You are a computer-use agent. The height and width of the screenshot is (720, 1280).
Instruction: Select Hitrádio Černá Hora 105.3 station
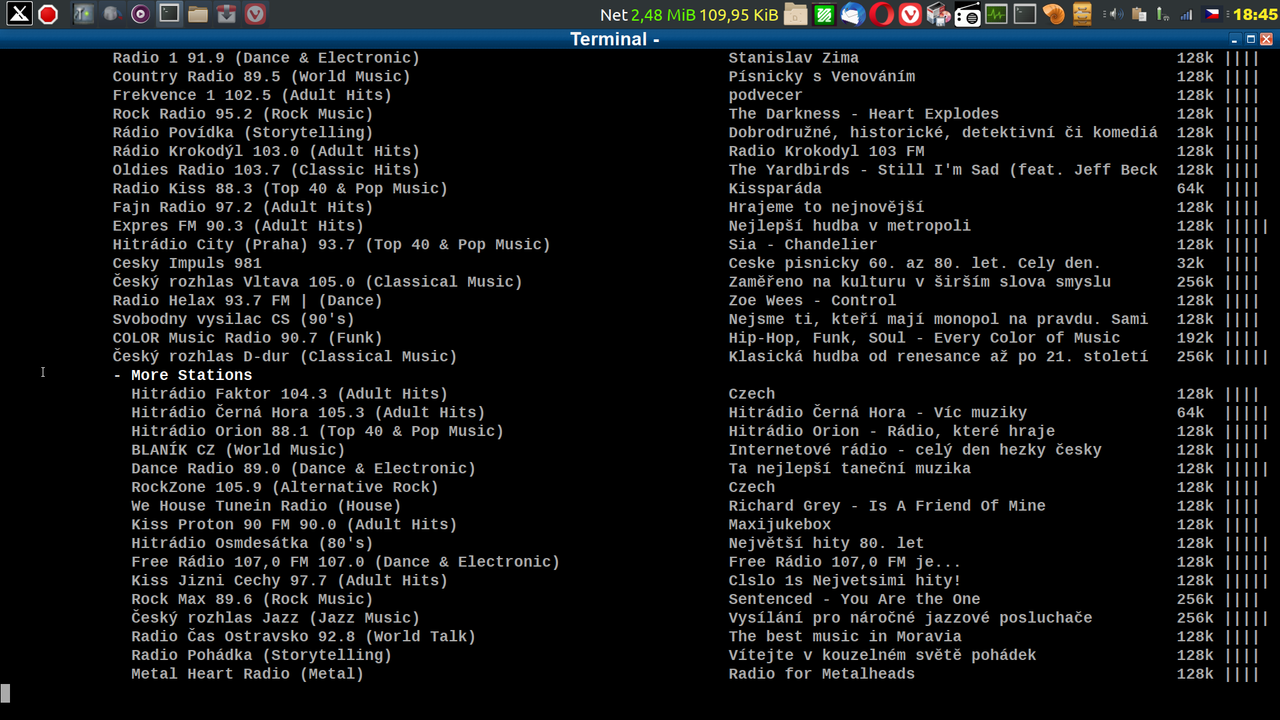pyautogui.click(x=308, y=412)
